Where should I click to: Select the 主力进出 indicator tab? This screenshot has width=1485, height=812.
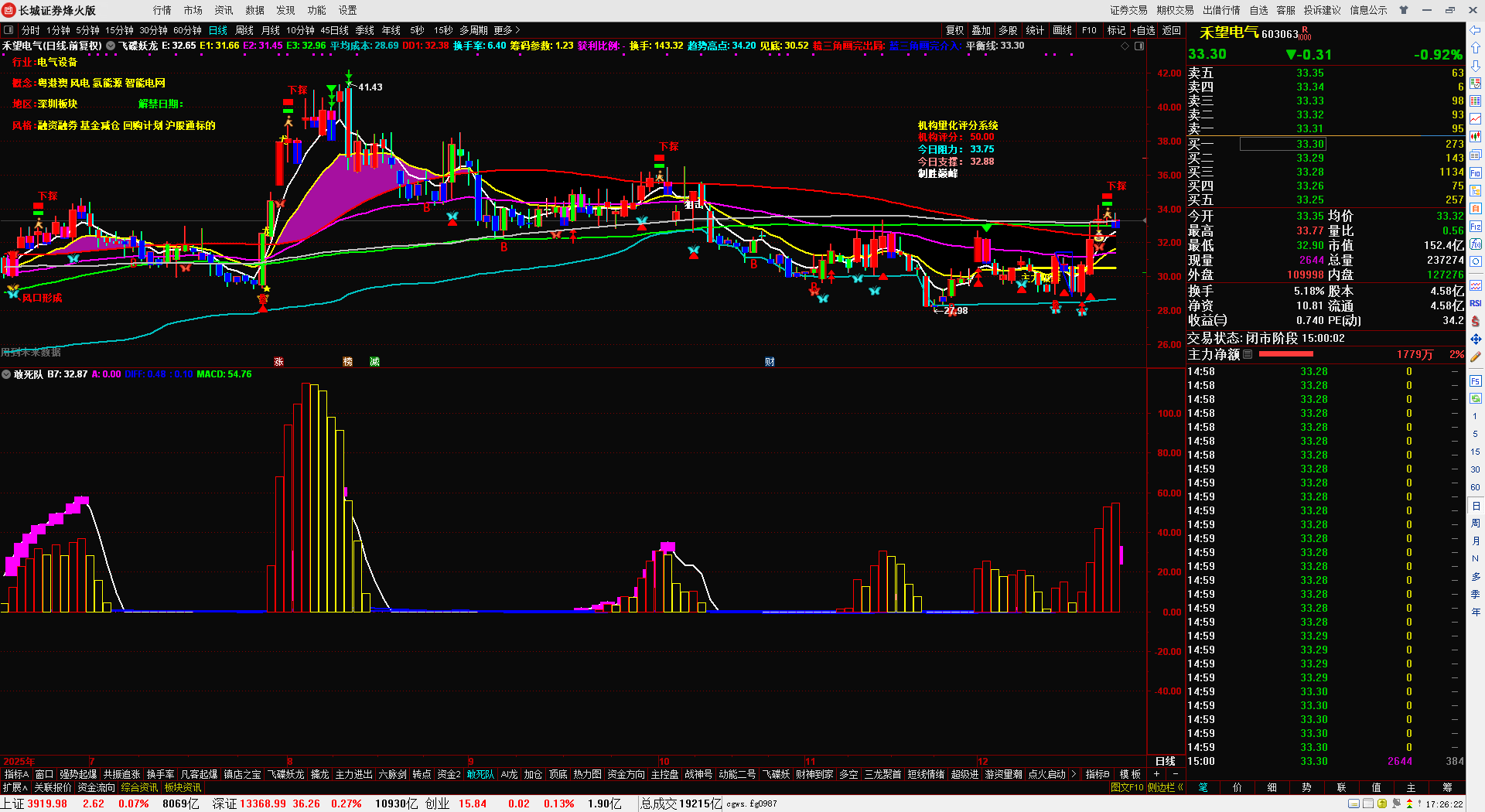coord(354,774)
